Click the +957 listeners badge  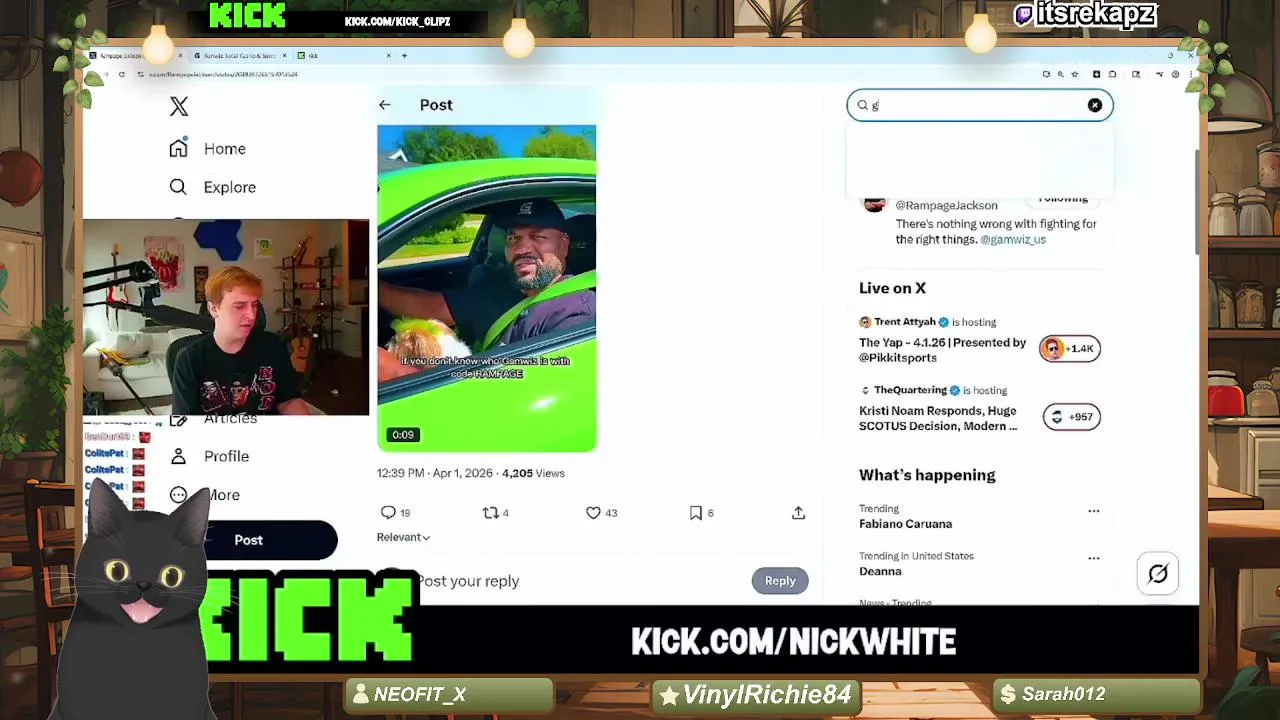click(x=1071, y=417)
